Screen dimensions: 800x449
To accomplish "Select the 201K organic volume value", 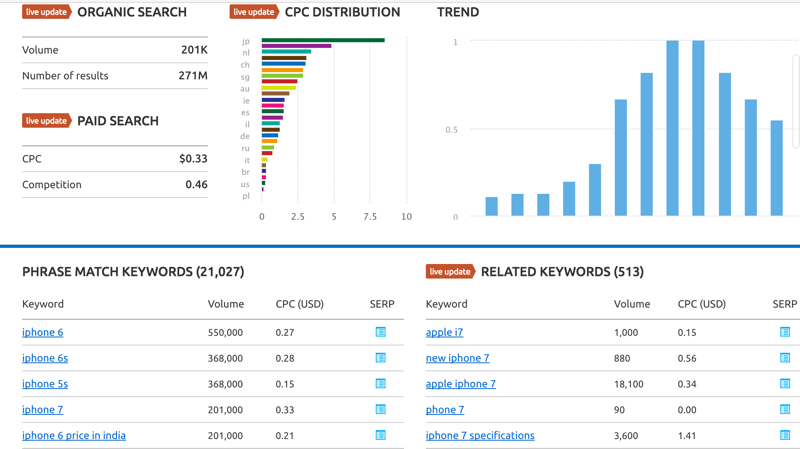I will click(x=194, y=50).
